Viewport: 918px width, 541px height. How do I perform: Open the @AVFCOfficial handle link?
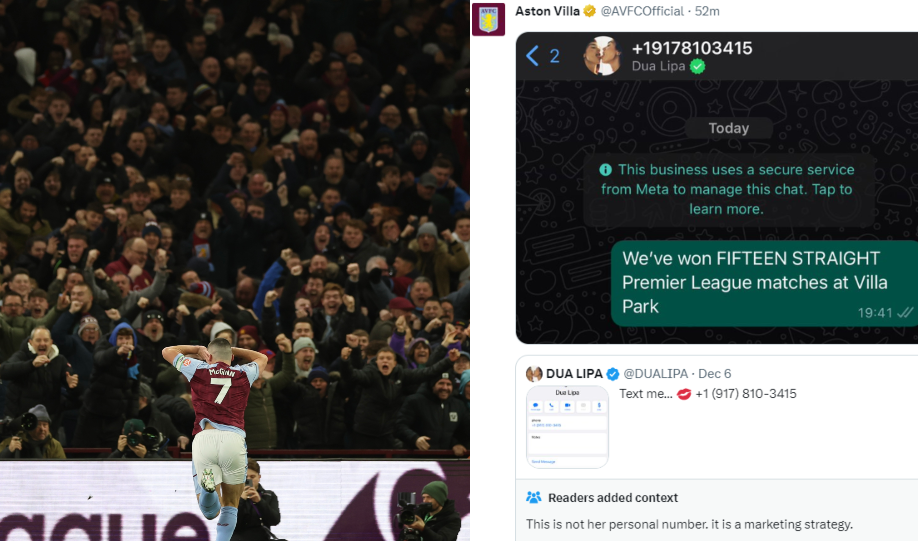point(642,11)
